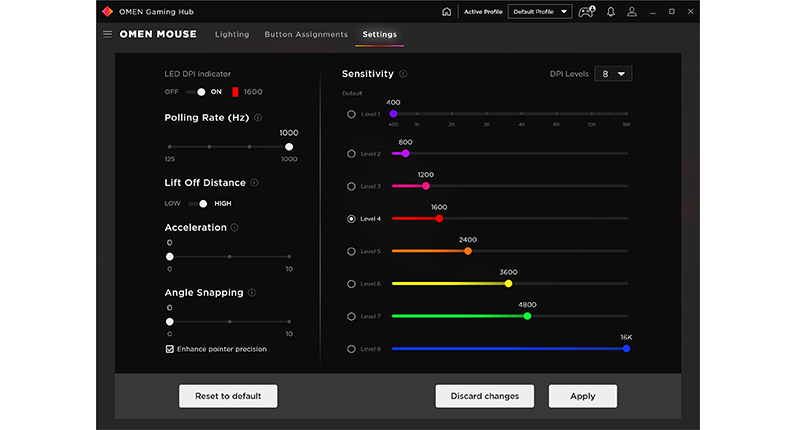Click Level 4 red 1600 slider knob
The width and height of the screenshot is (795, 430).
[x=439, y=219]
